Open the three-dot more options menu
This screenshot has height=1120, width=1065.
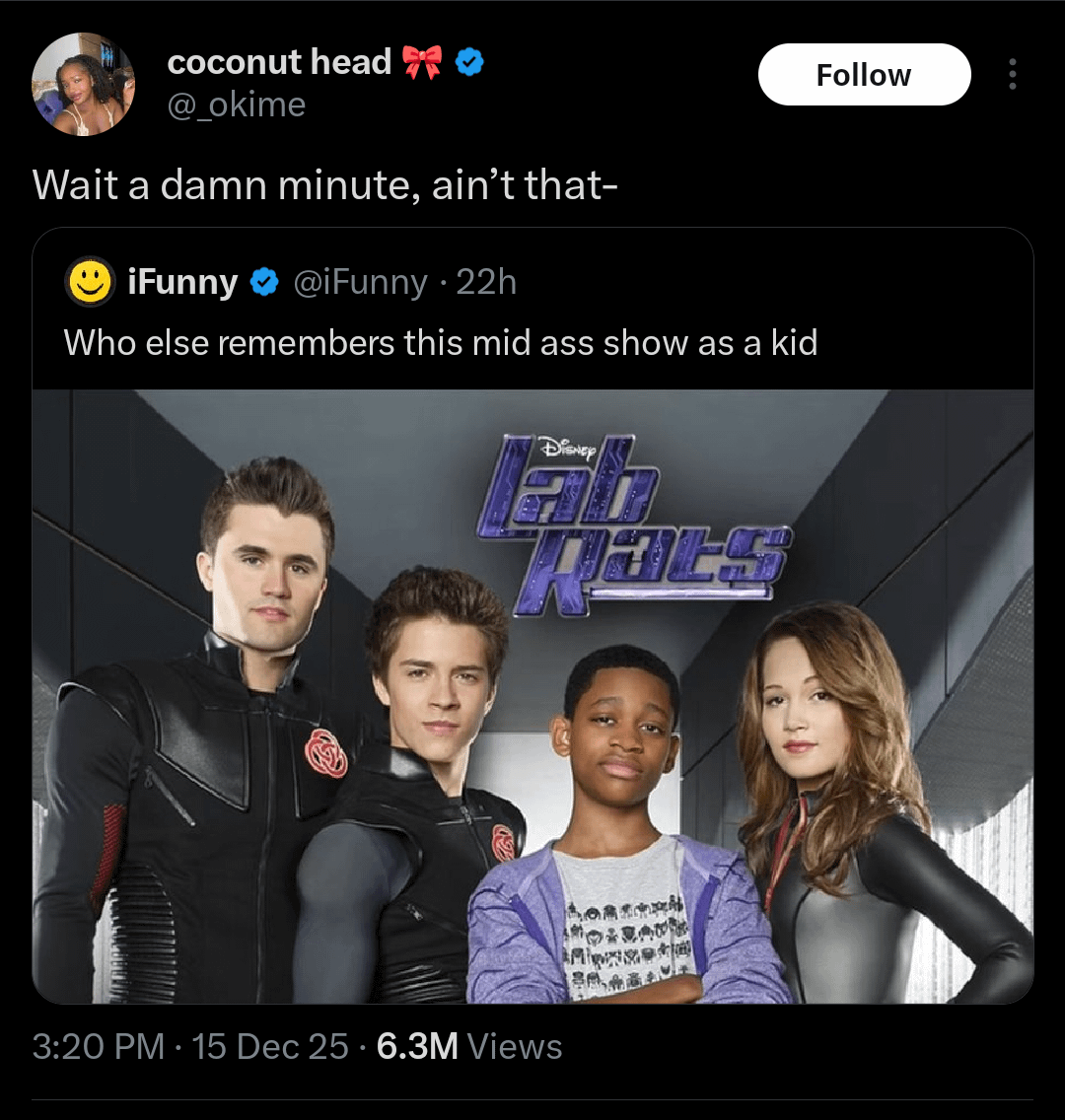[x=1012, y=75]
